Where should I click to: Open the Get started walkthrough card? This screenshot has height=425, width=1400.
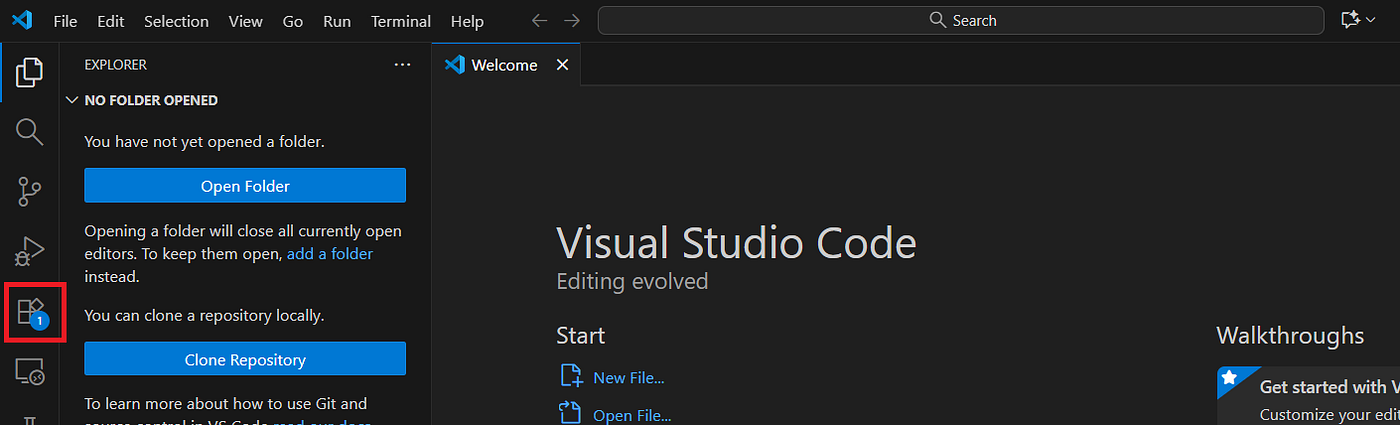[1308, 396]
